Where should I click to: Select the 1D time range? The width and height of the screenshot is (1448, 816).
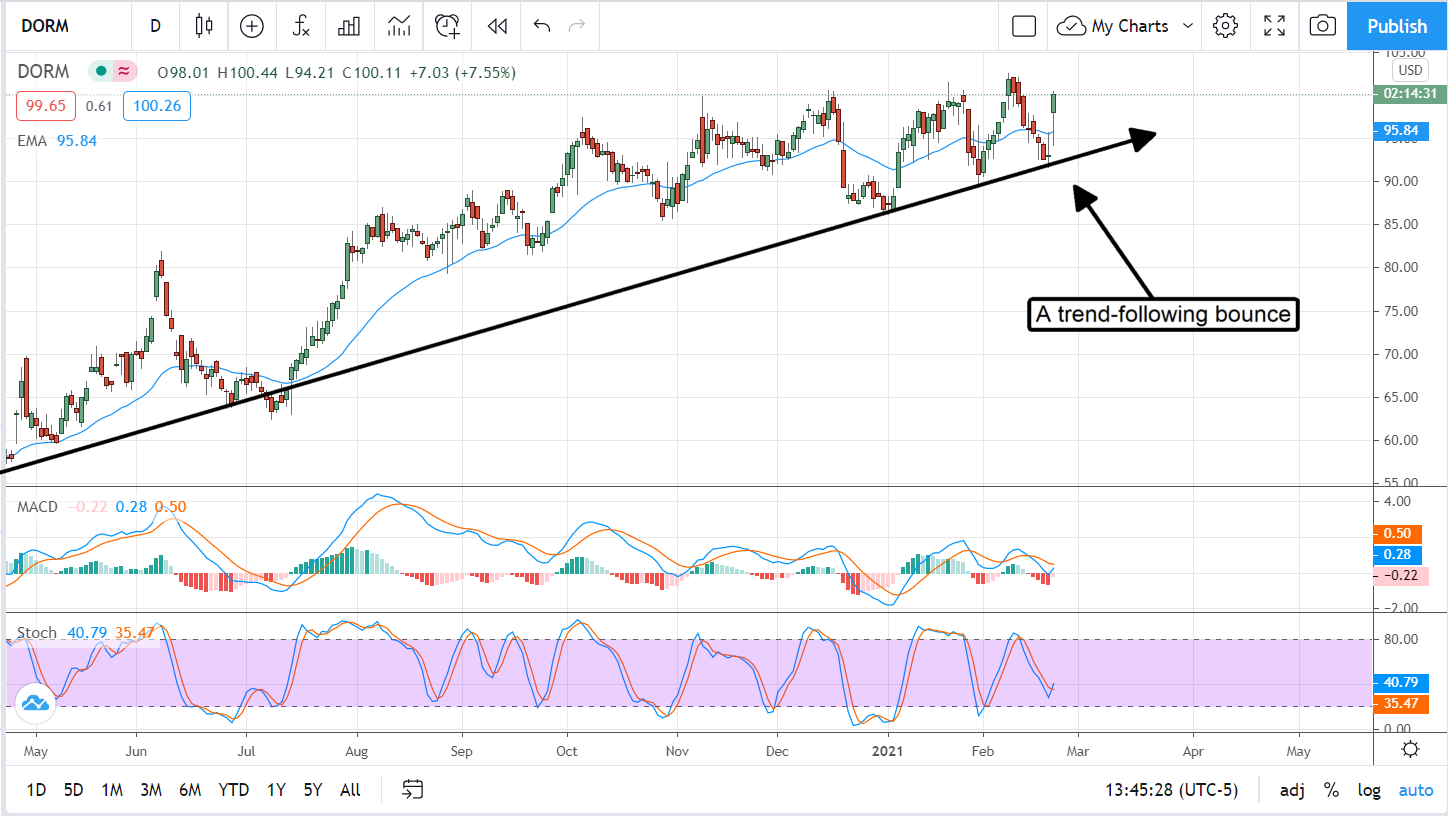tap(36, 790)
